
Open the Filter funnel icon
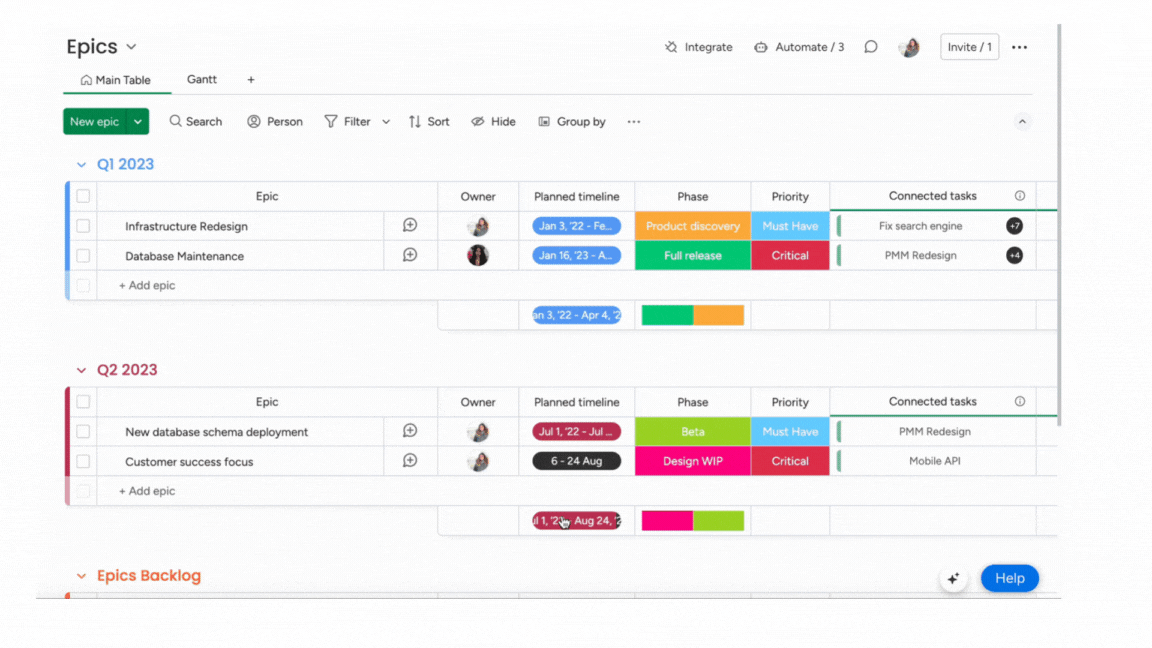[x=331, y=121]
